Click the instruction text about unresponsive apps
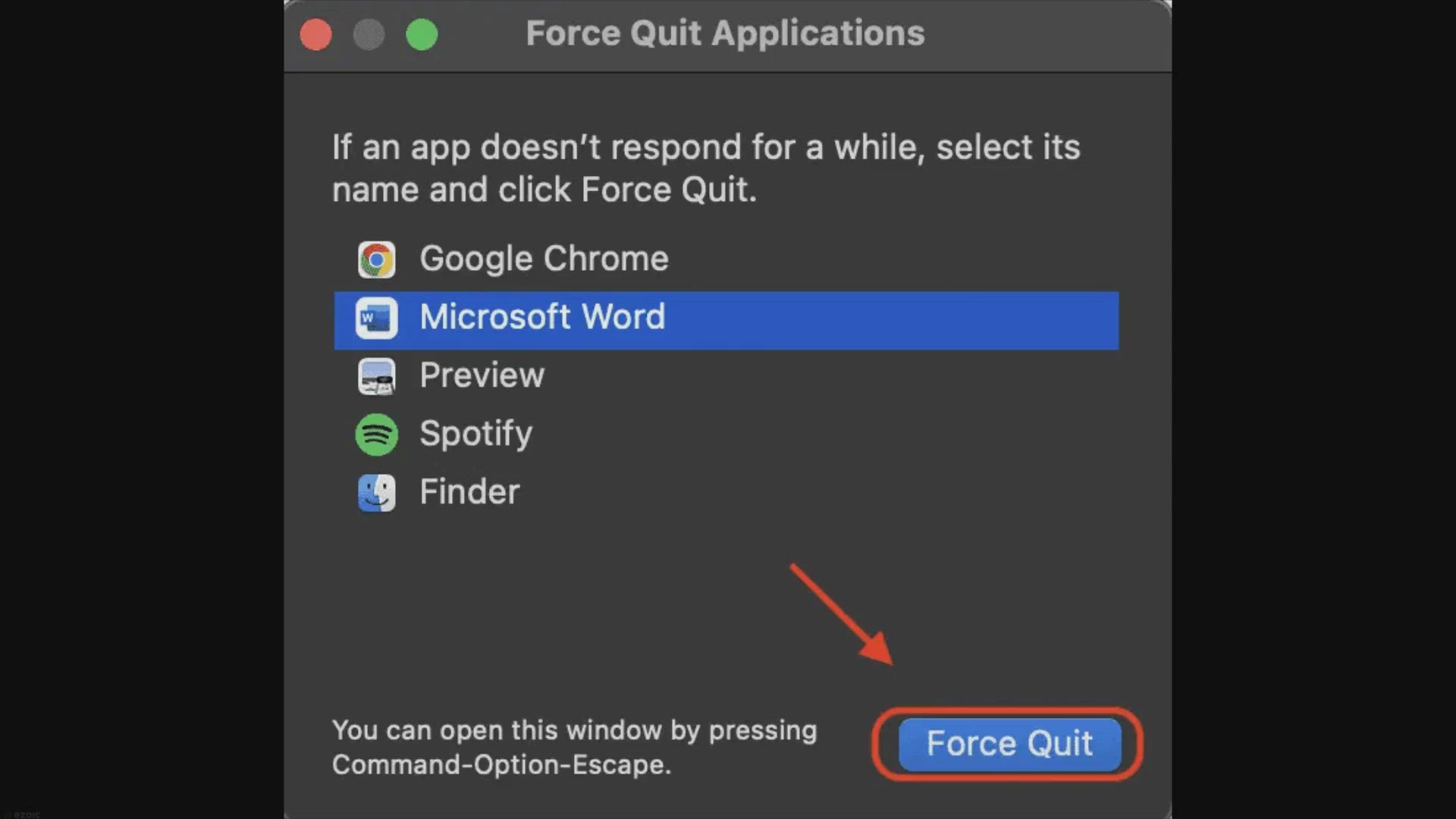 tap(706, 168)
